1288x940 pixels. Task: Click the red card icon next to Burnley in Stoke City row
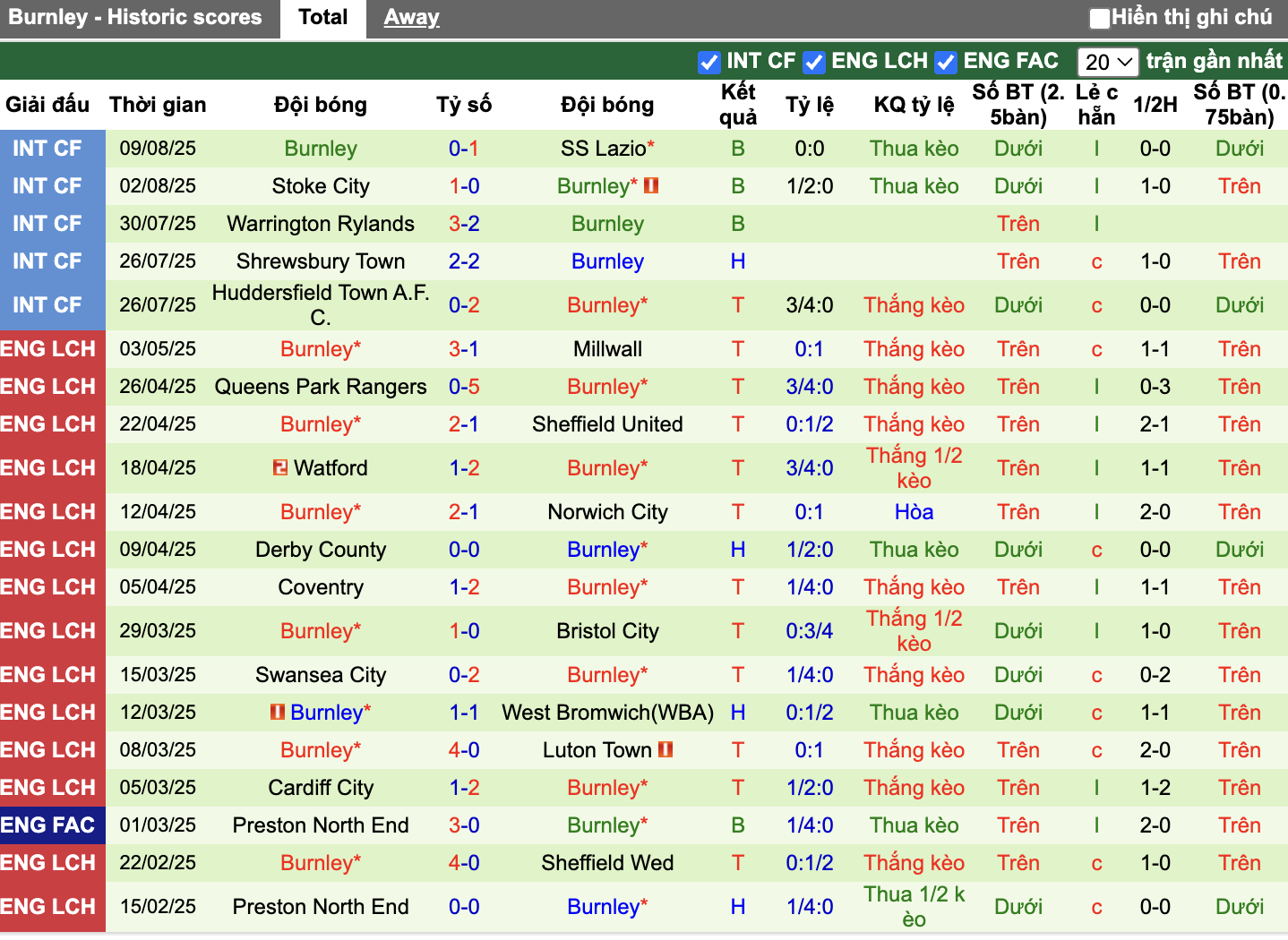click(652, 185)
